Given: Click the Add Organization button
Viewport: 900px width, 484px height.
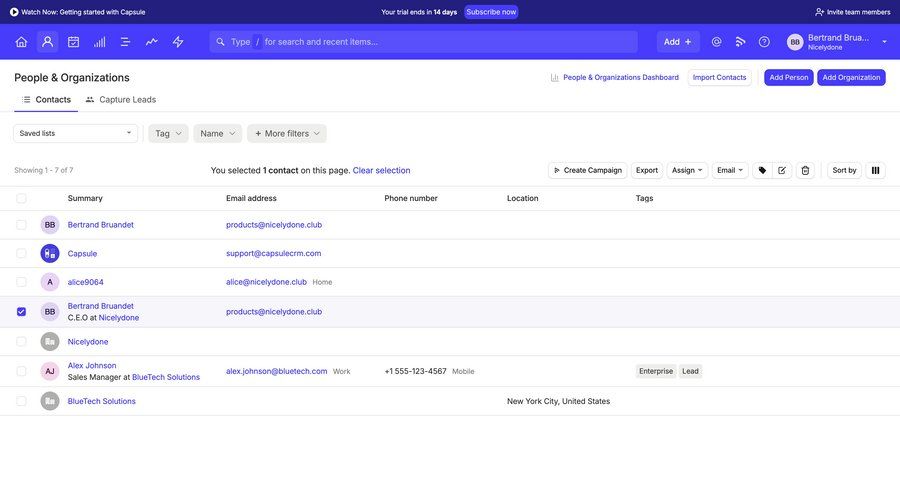Looking at the screenshot, I should click(851, 78).
